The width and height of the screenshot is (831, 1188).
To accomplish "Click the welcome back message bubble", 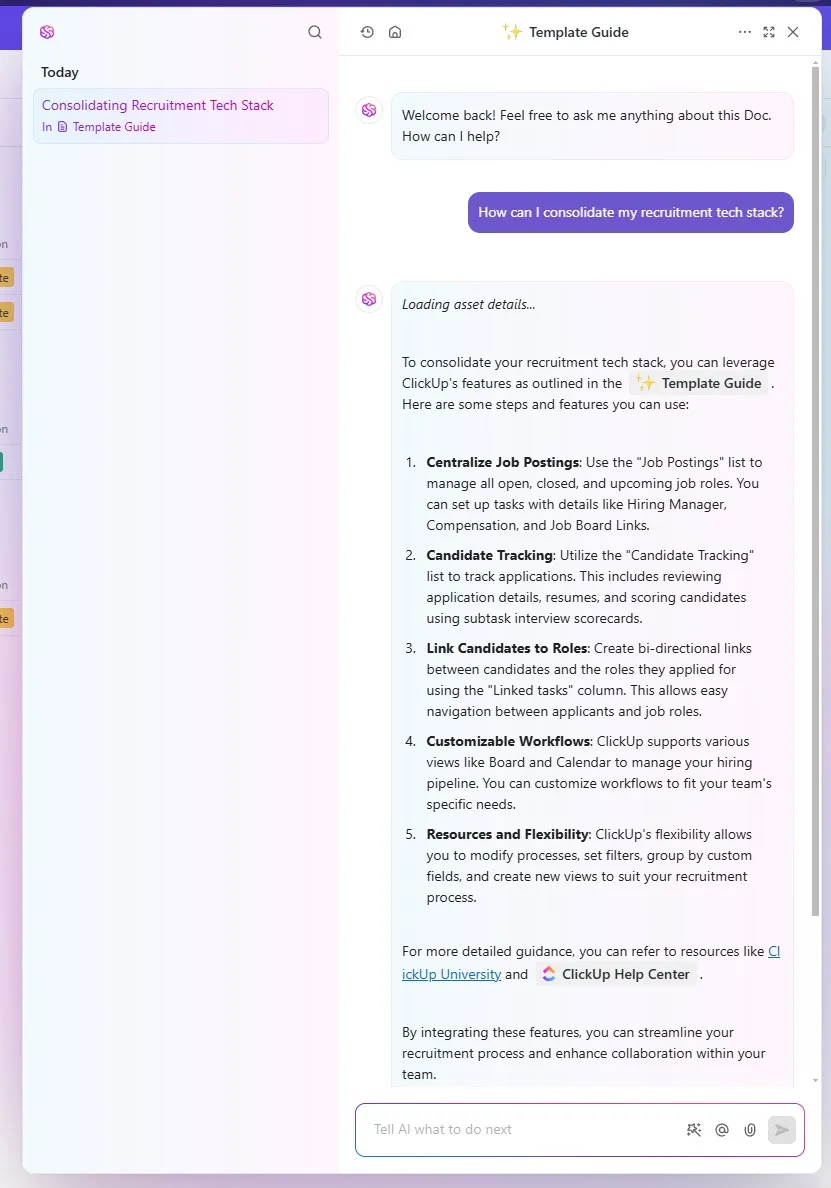I will (592, 126).
